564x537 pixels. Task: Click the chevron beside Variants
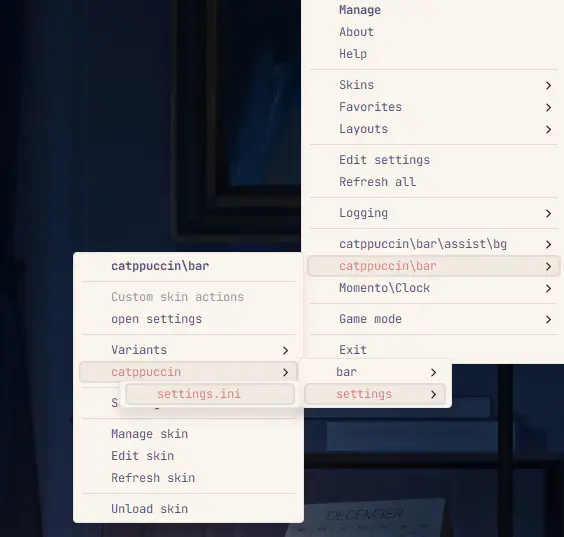pos(285,350)
